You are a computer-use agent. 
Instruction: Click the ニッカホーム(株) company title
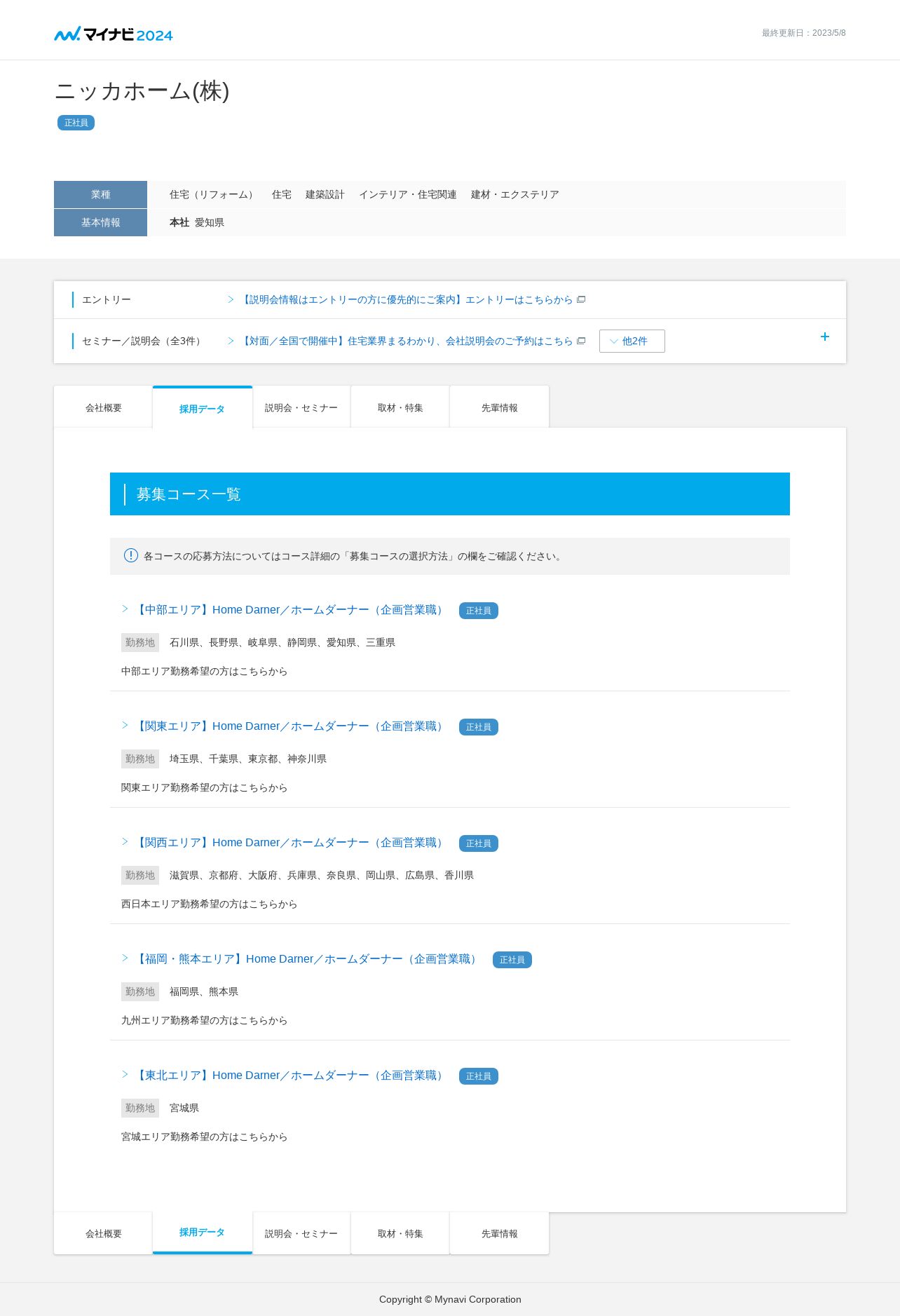(x=142, y=91)
